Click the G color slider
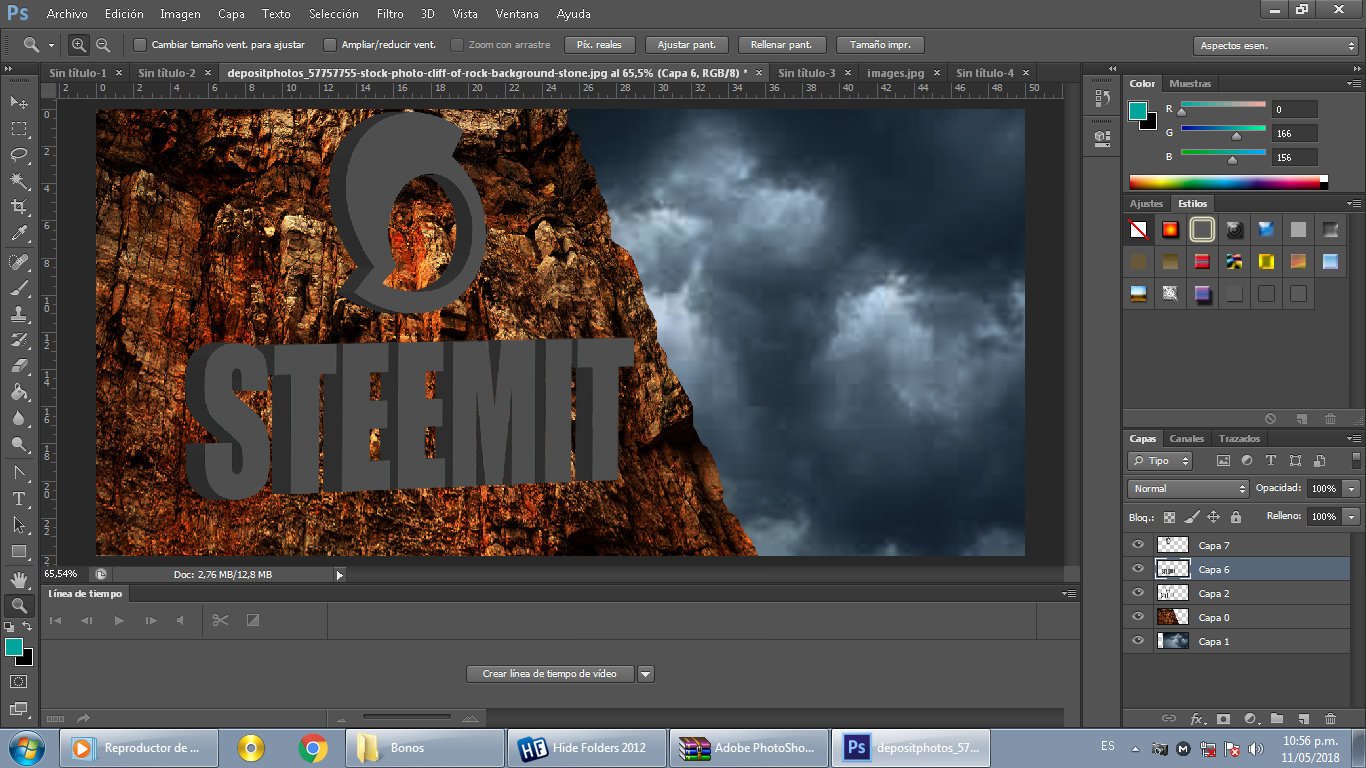Image resolution: width=1366 pixels, height=768 pixels. coord(1223,131)
